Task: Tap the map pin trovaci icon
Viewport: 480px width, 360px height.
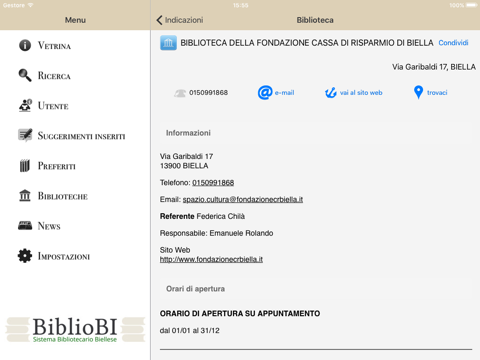Action: click(x=418, y=92)
